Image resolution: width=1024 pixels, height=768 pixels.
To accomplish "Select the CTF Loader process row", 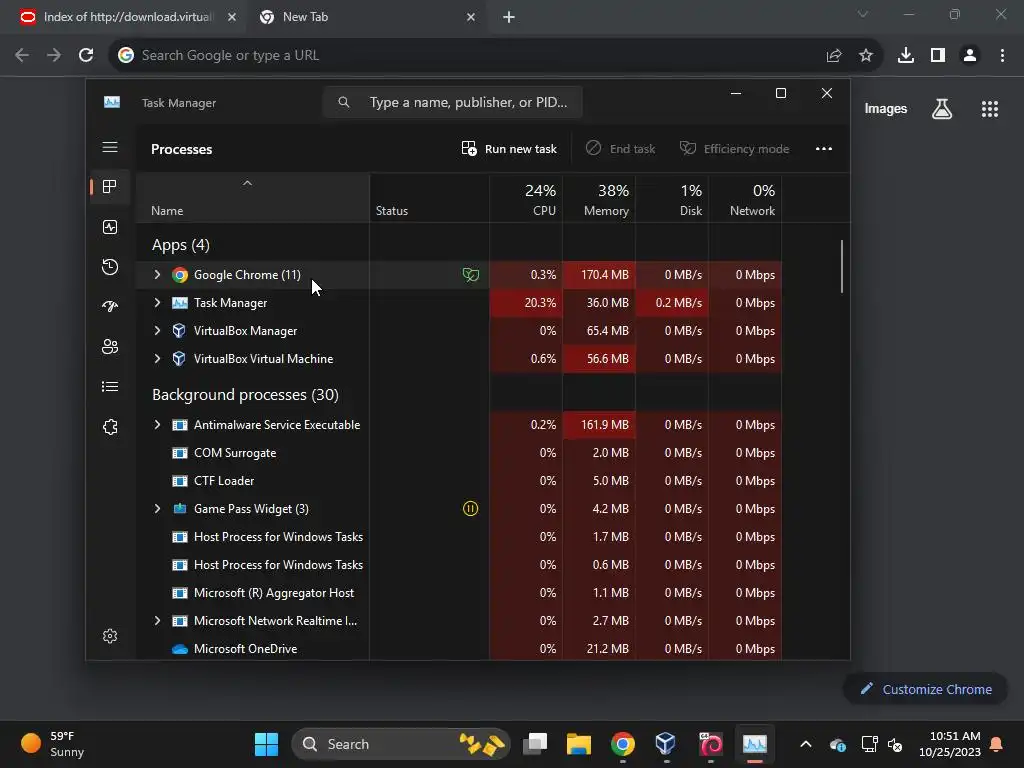I will [x=458, y=481].
